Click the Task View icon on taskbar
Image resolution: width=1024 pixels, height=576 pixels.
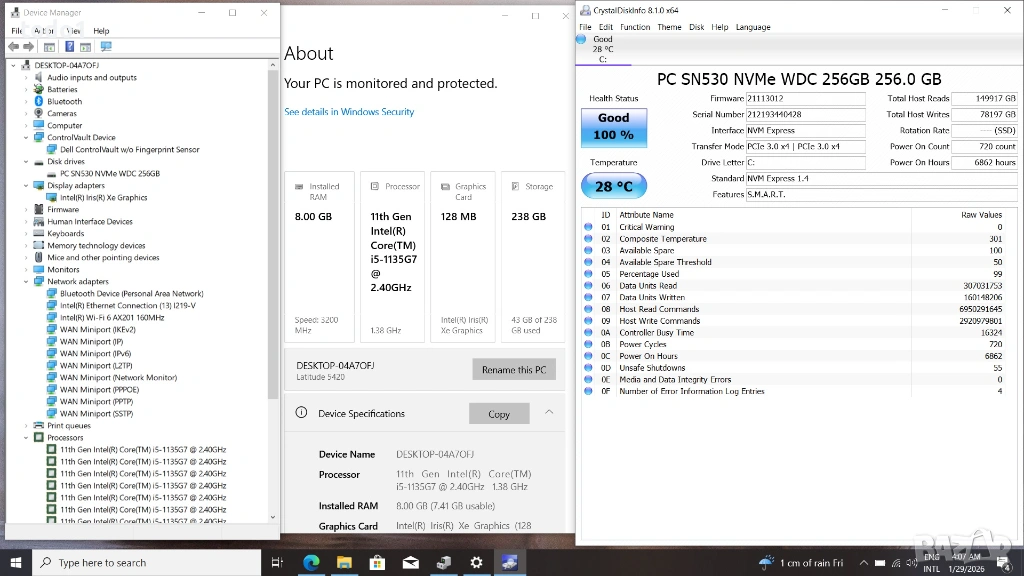[278, 563]
